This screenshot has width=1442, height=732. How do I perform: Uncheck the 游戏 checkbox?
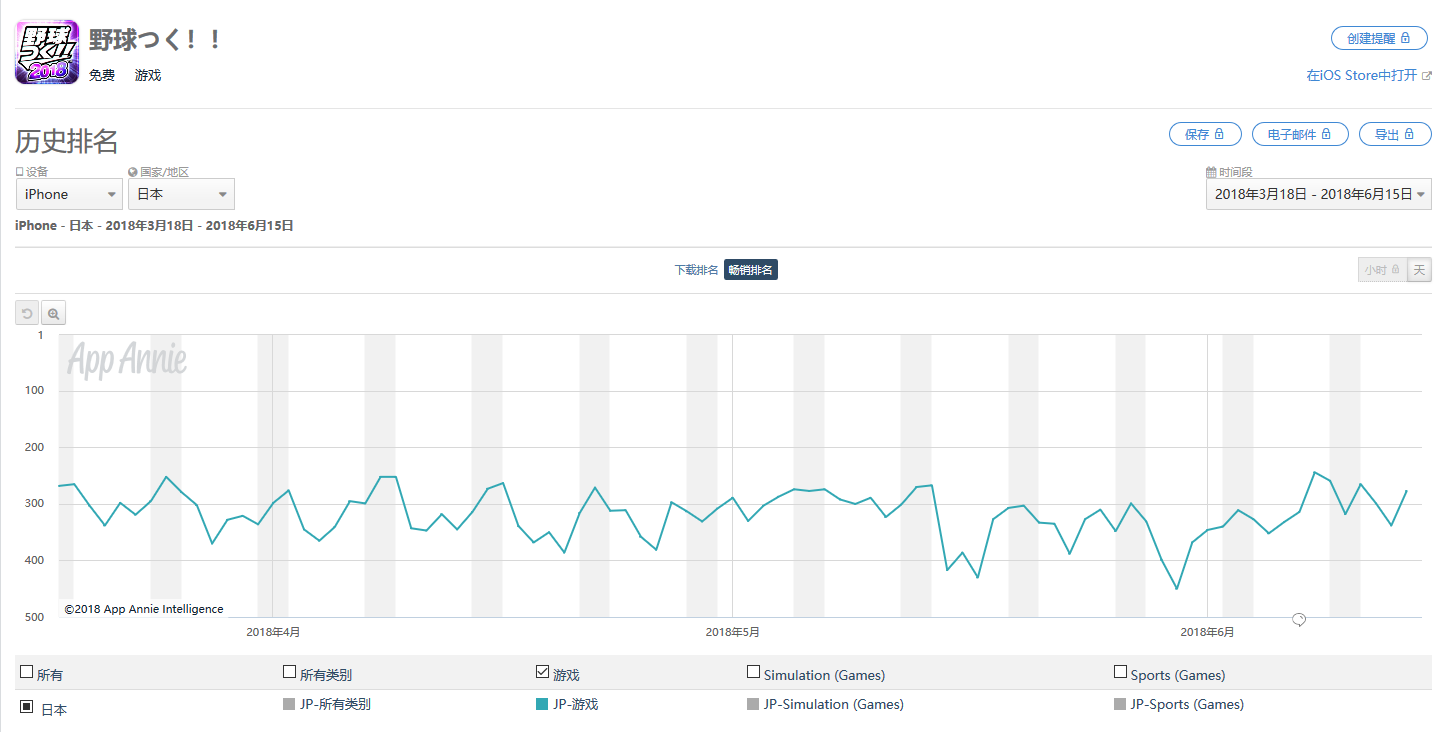click(x=543, y=673)
